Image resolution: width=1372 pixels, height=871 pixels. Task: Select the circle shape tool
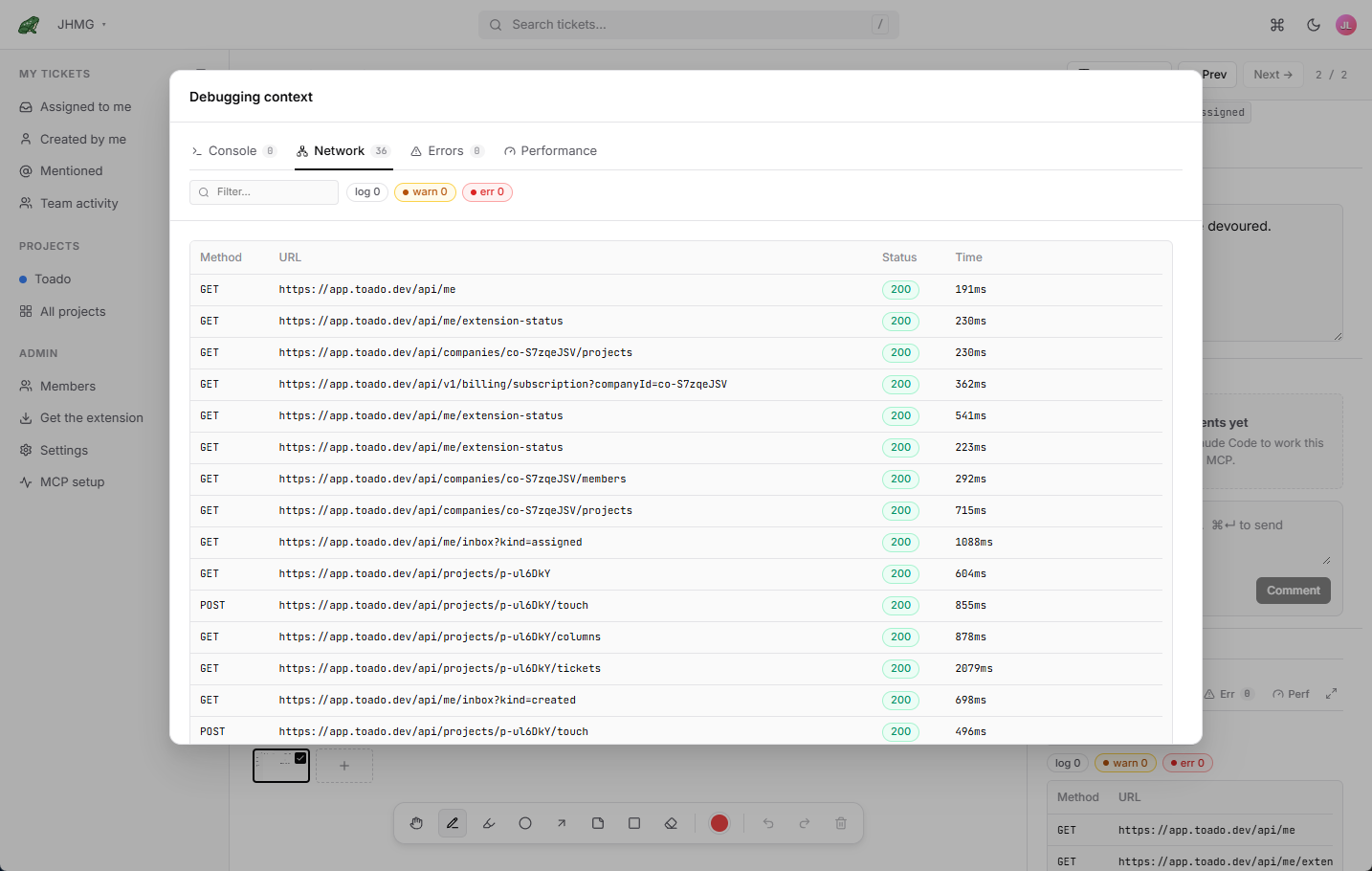click(525, 823)
